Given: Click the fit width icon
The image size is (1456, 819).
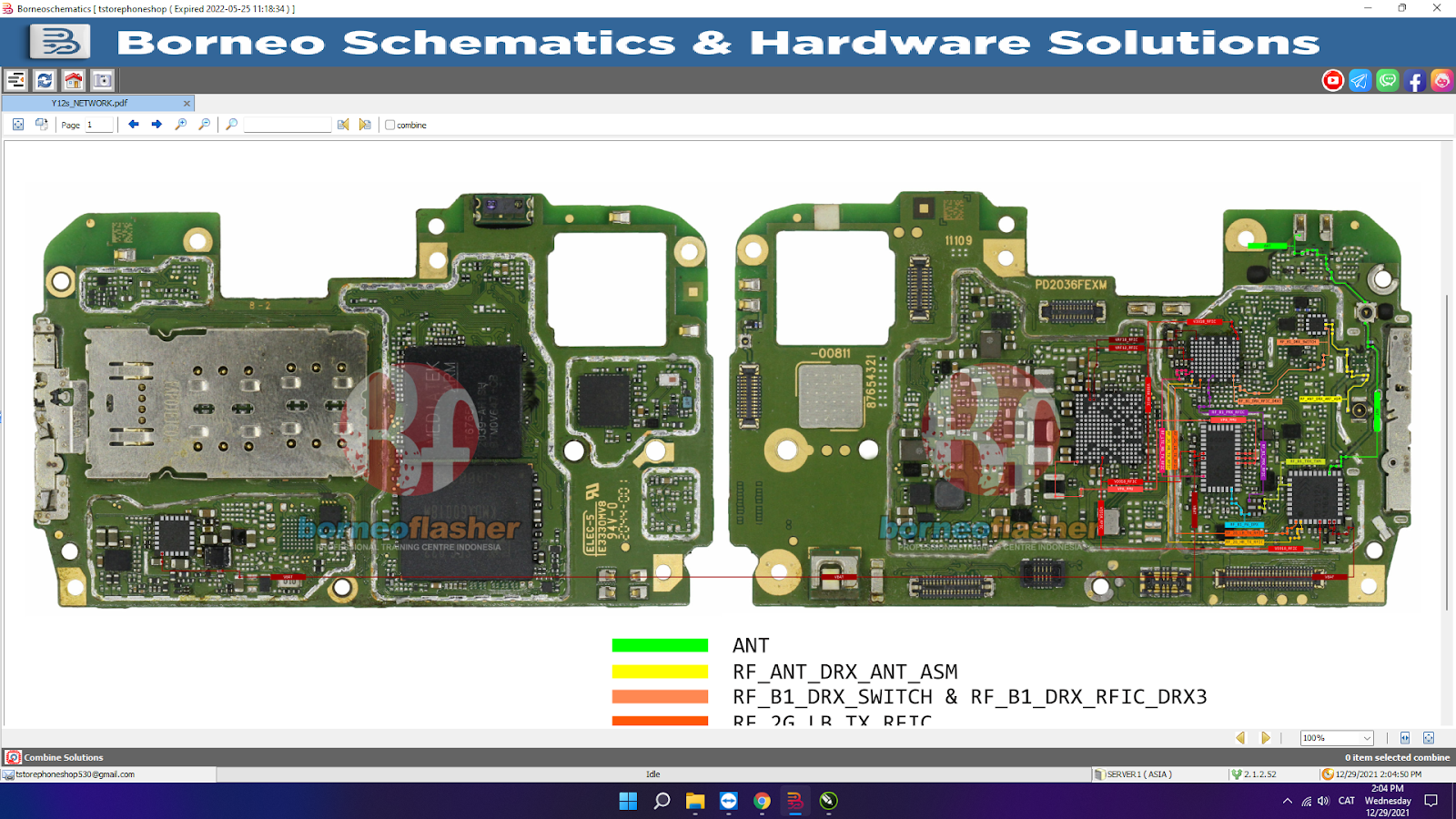Looking at the screenshot, I should 1405,738.
